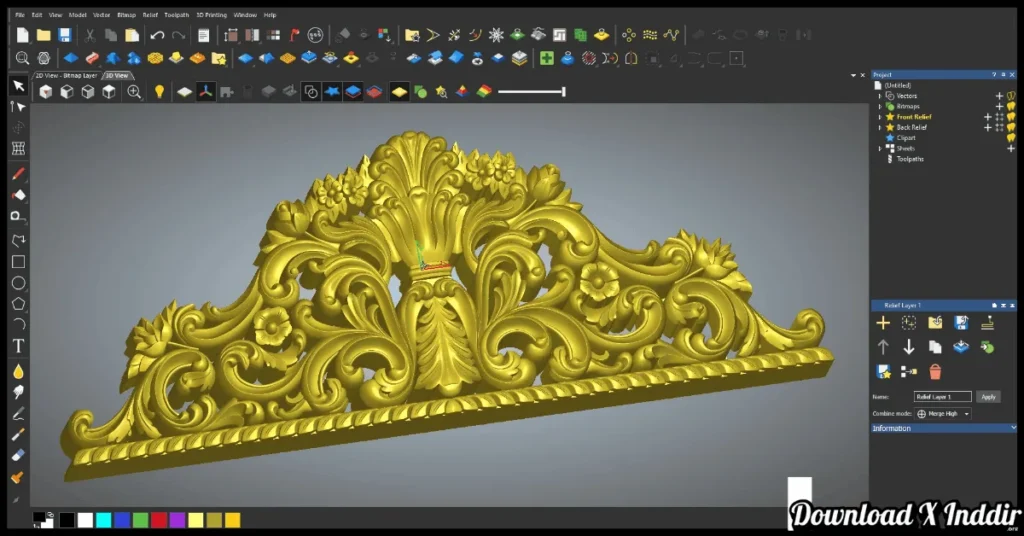1024x536 pixels.
Task: Open the Toolpath menu
Action: [x=176, y=15]
